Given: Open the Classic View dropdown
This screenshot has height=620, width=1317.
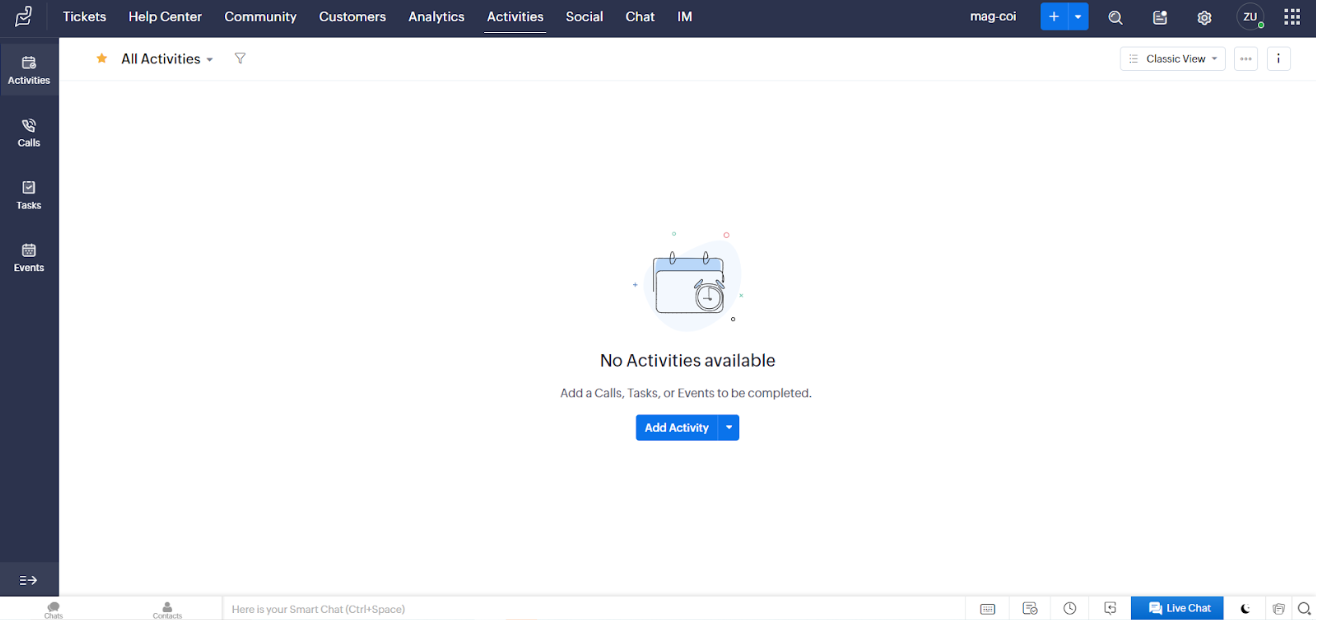Looking at the screenshot, I should point(1172,59).
